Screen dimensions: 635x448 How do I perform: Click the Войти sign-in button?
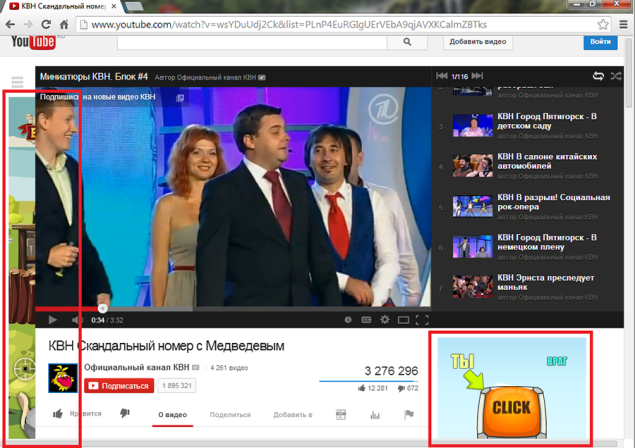tap(601, 42)
